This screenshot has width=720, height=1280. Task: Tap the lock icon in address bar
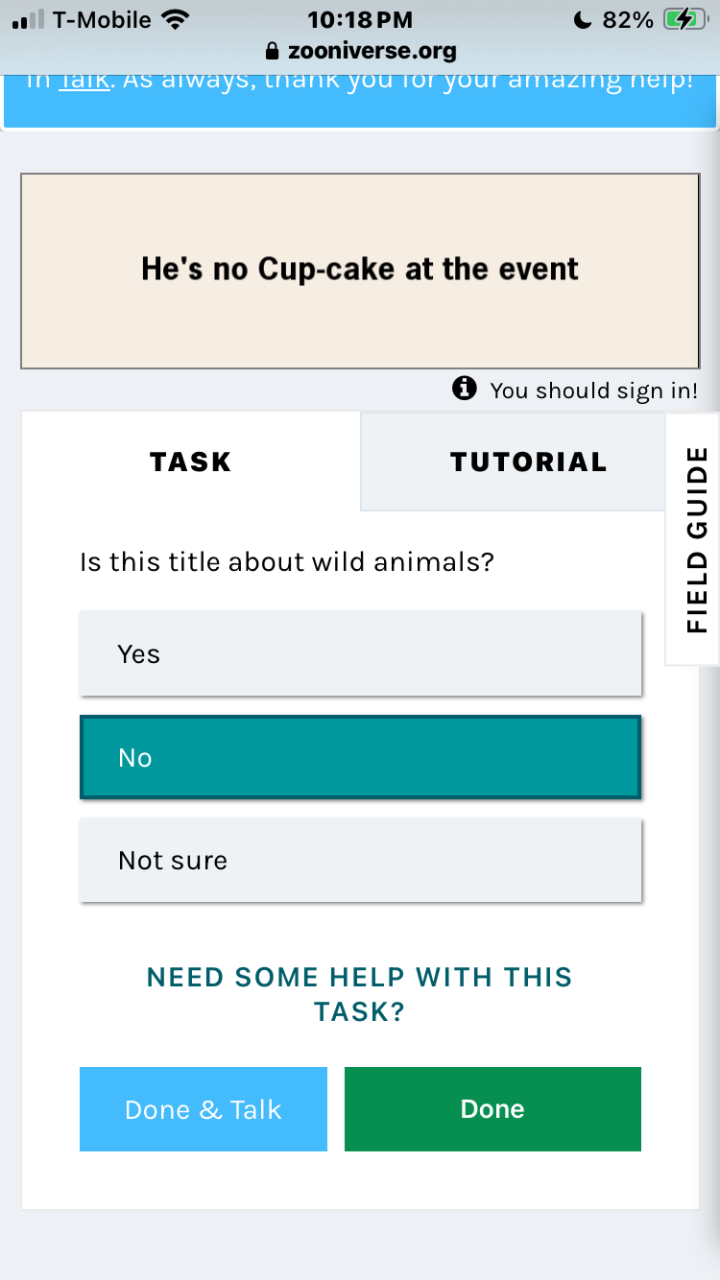pyautogui.click(x=271, y=51)
